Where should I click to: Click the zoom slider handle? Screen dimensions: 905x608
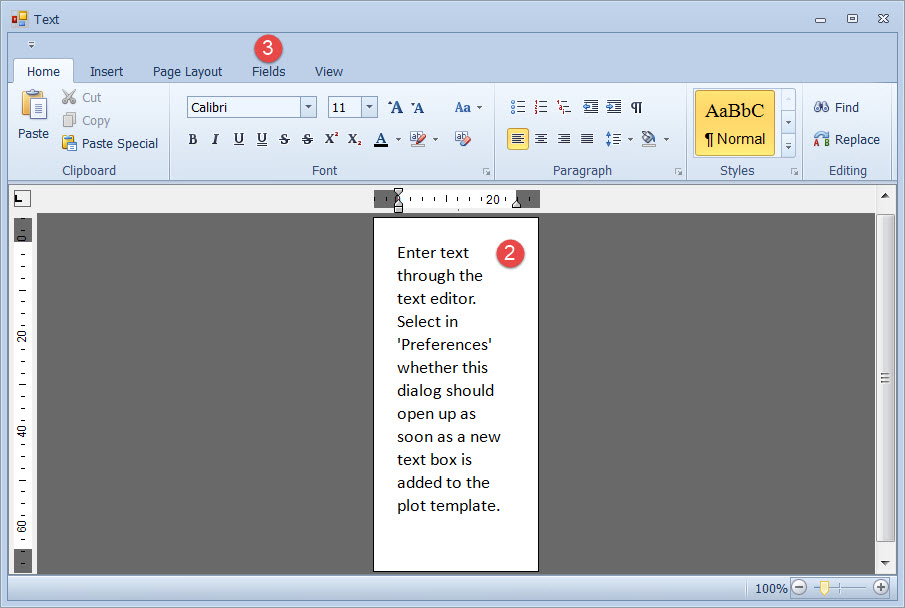click(x=824, y=588)
